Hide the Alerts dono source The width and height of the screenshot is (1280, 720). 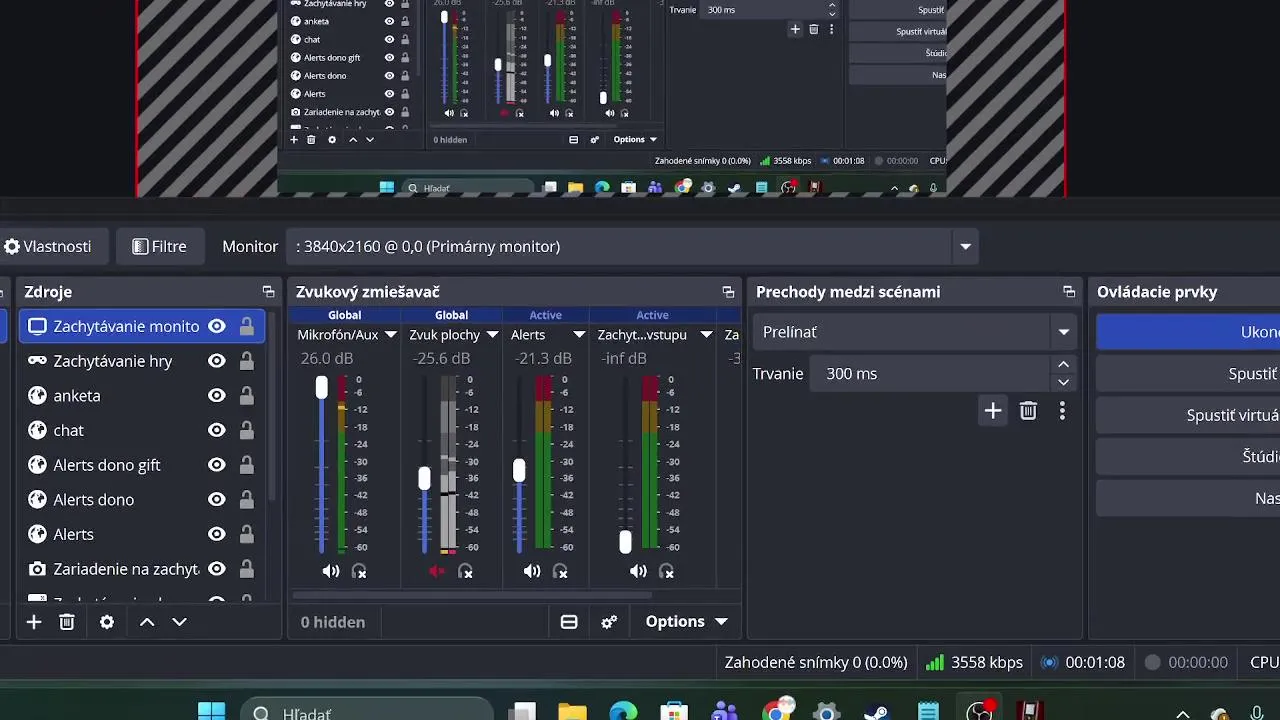point(217,500)
